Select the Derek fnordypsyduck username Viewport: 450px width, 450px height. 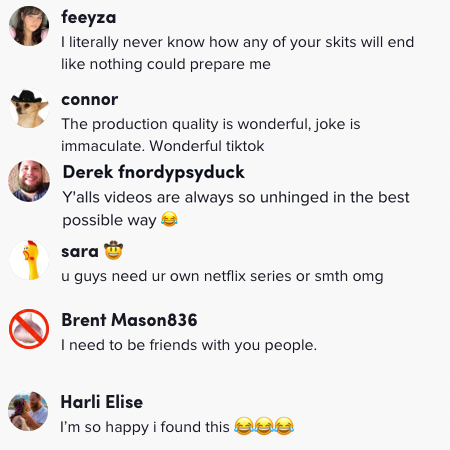[x=154, y=173]
